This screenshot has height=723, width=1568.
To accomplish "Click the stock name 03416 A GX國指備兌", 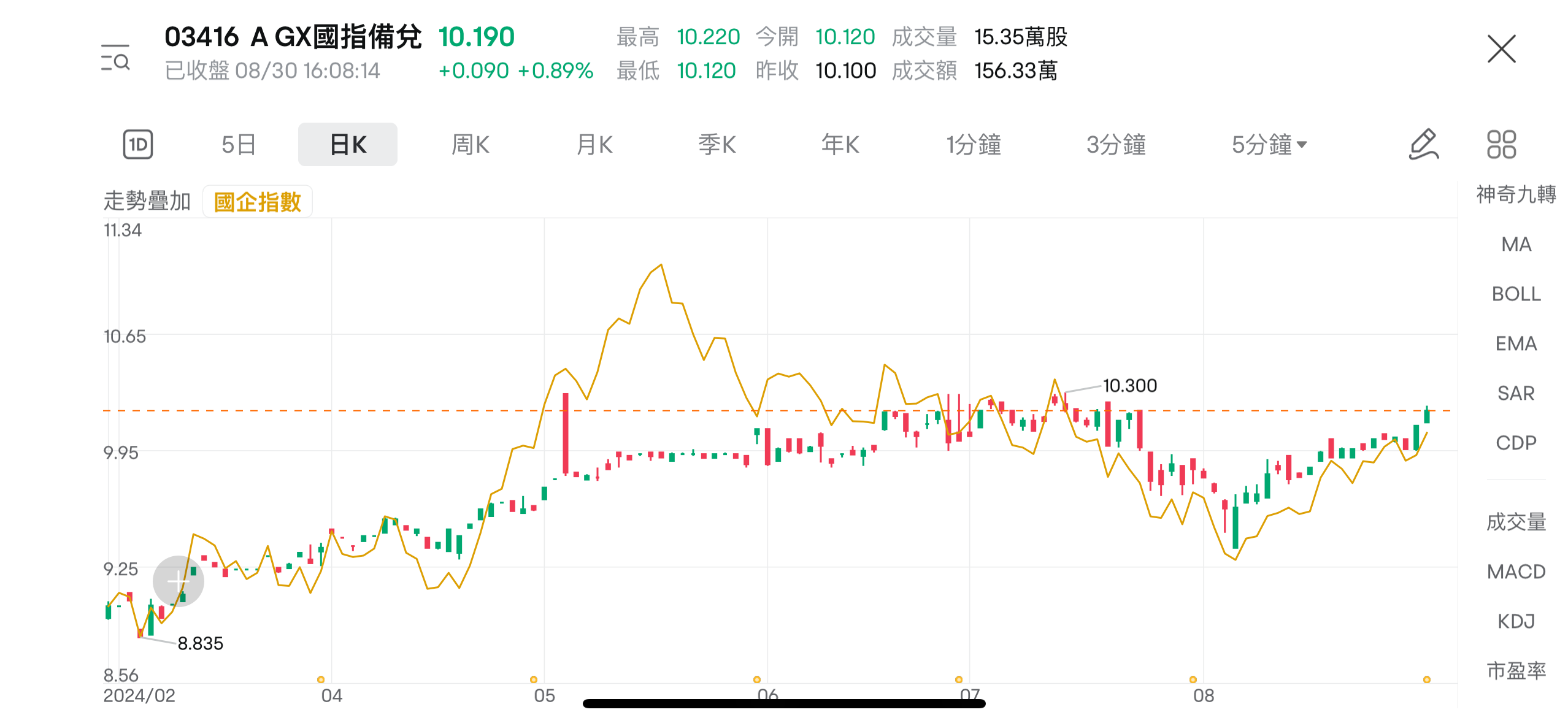I will coord(293,37).
